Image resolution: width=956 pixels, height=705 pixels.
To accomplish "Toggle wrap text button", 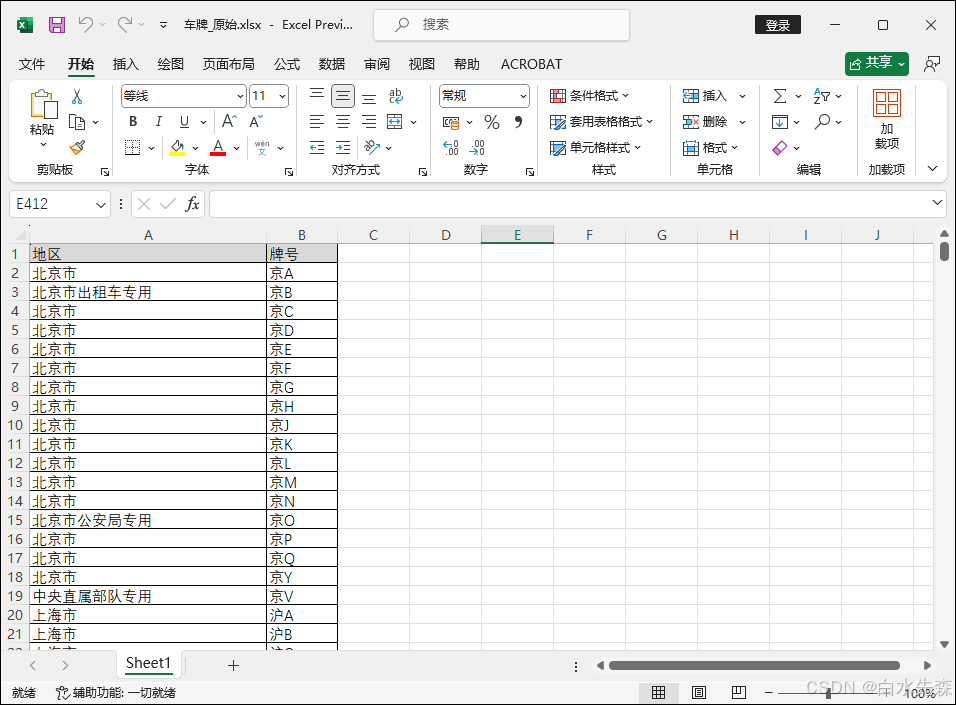I will coord(396,96).
